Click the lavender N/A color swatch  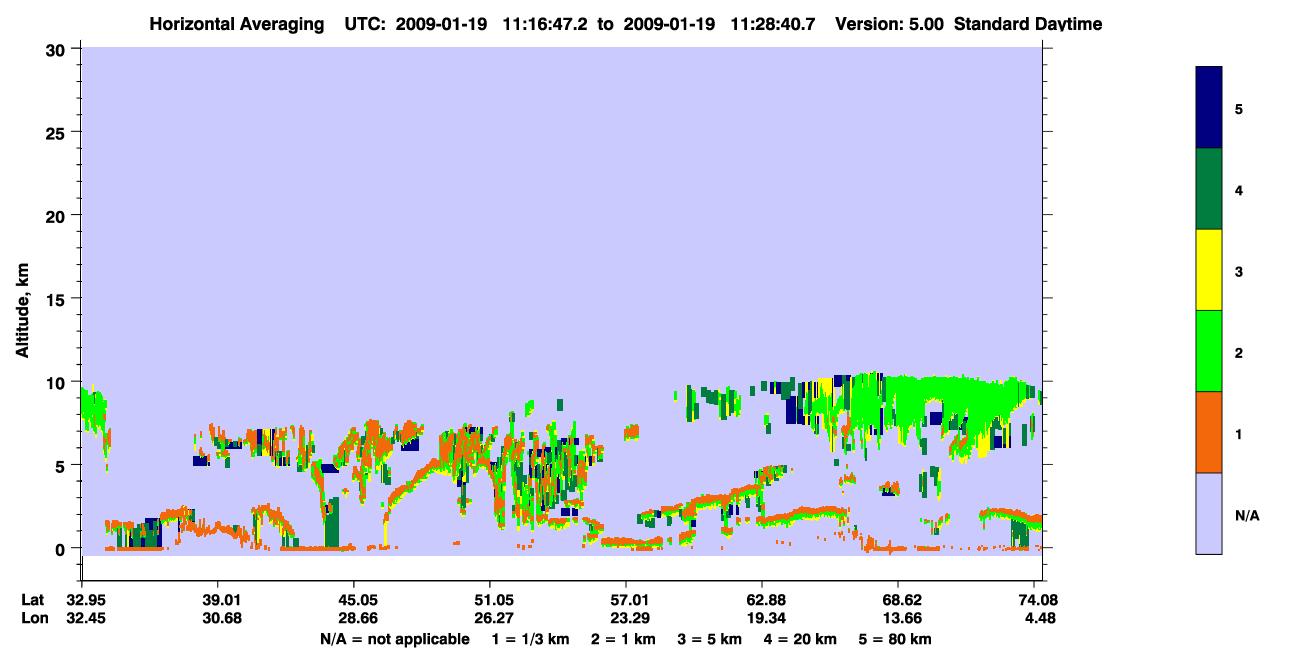[x=1209, y=513]
